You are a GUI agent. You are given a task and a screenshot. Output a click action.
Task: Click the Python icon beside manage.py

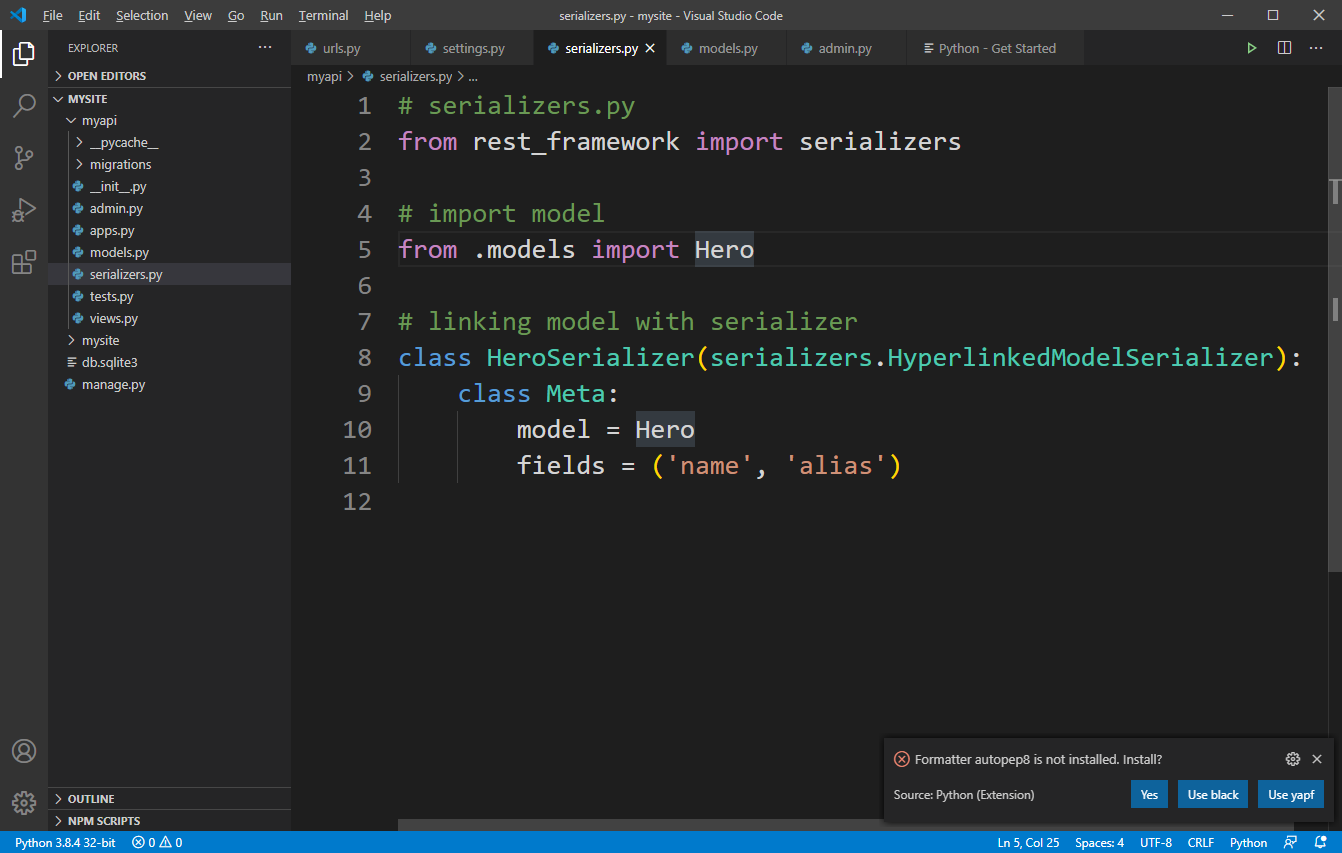(70, 384)
